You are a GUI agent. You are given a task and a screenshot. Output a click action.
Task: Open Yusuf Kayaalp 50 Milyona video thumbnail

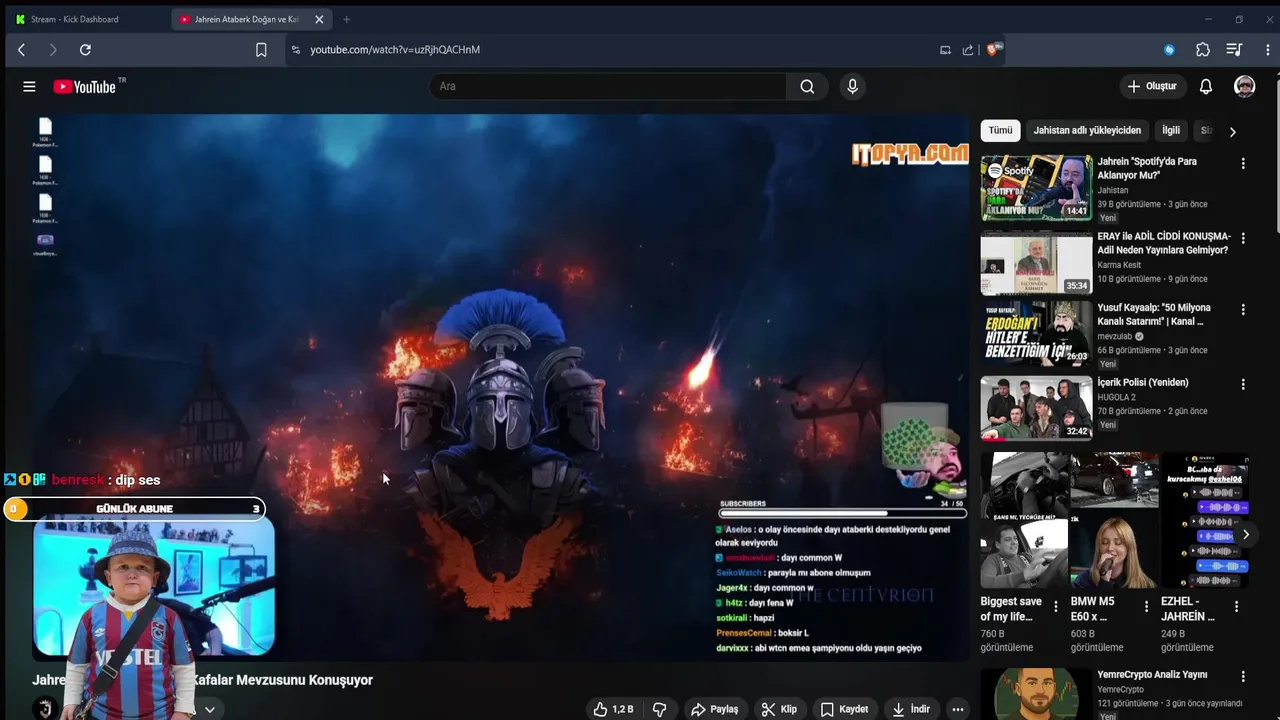(x=1036, y=333)
